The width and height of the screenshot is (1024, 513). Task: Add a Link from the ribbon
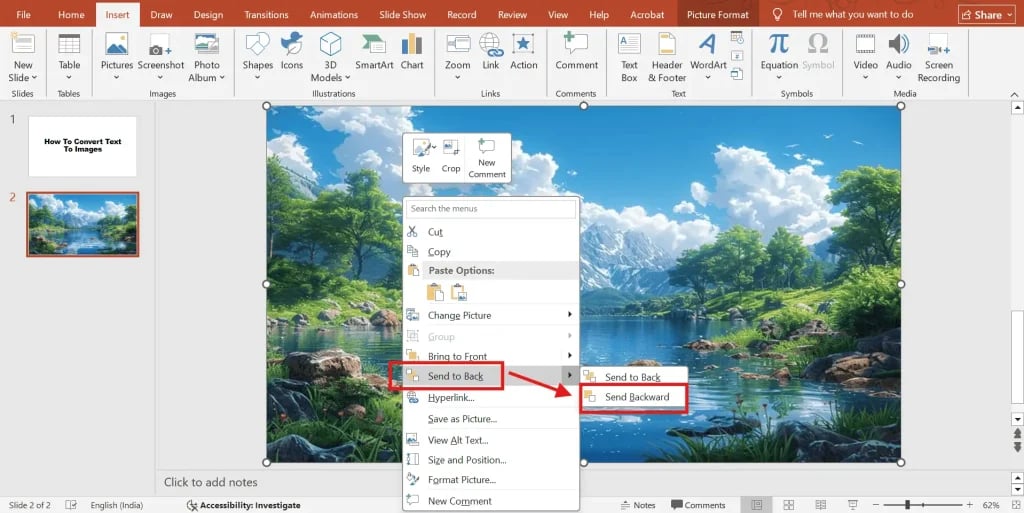490,51
